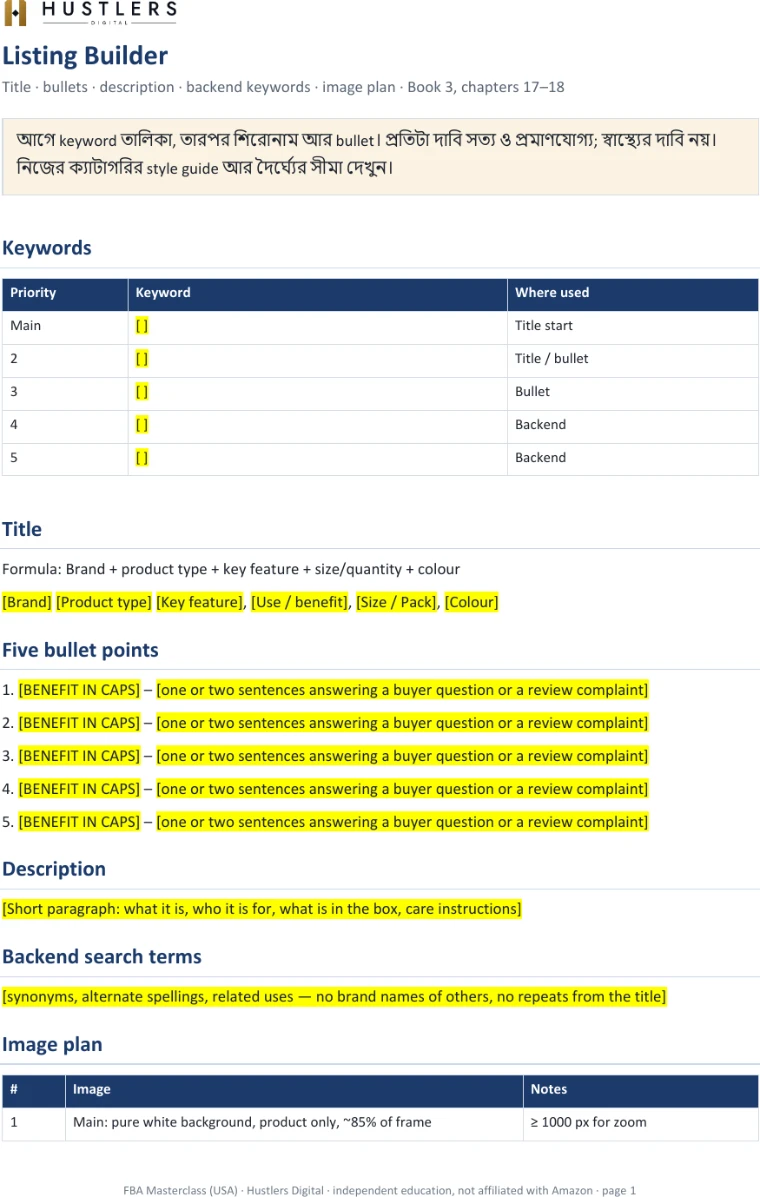Click the "Backend" cell in priority row 5
Viewport: 760px width, 1197px height.
pyautogui.click(x=633, y=458)
